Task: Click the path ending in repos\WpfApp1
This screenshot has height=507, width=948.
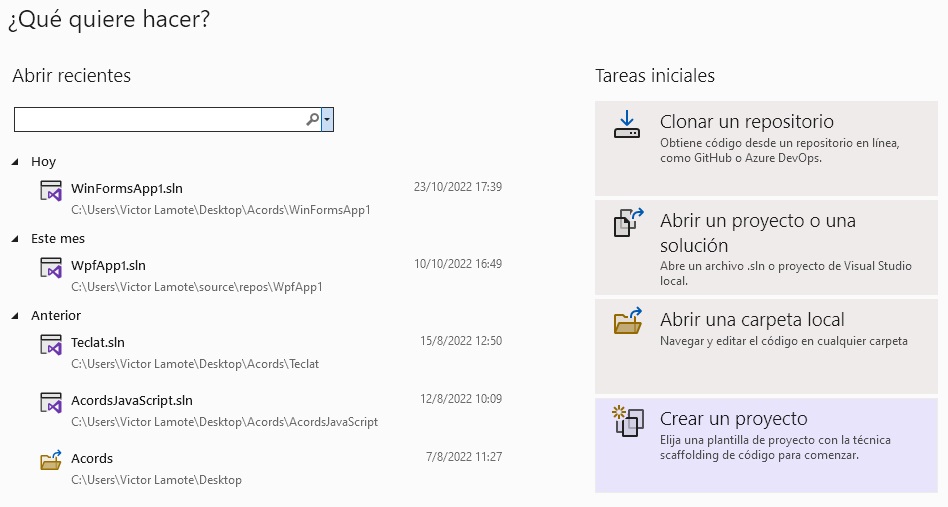Action: tap(196, 287)
